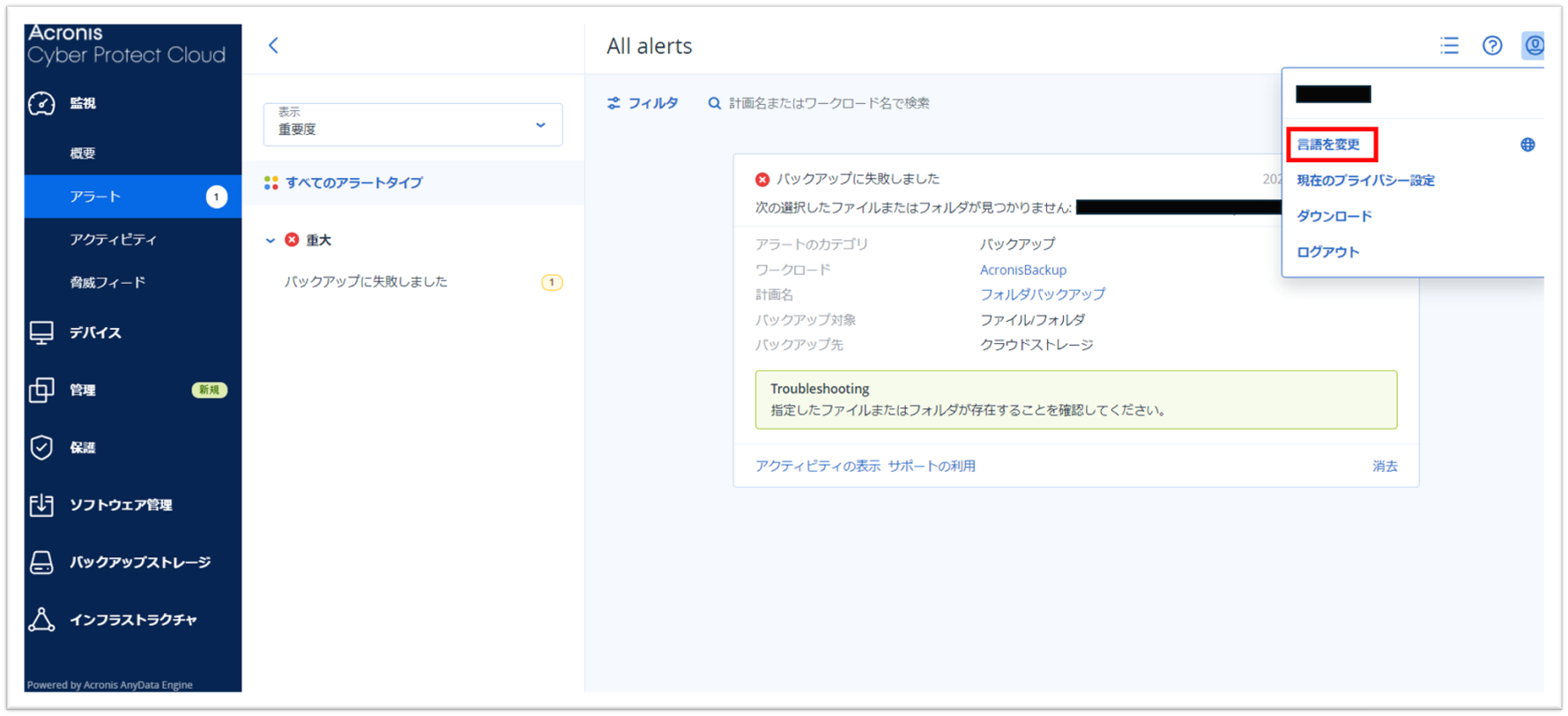Click the サポートの利用 link
The image size is (1568, 716).
(931, 466)
